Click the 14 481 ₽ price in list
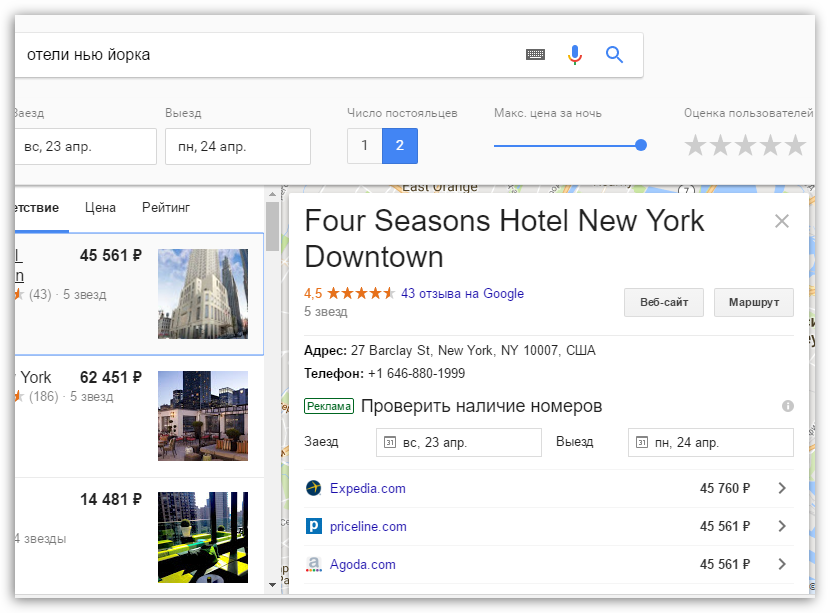 (111, 499)
